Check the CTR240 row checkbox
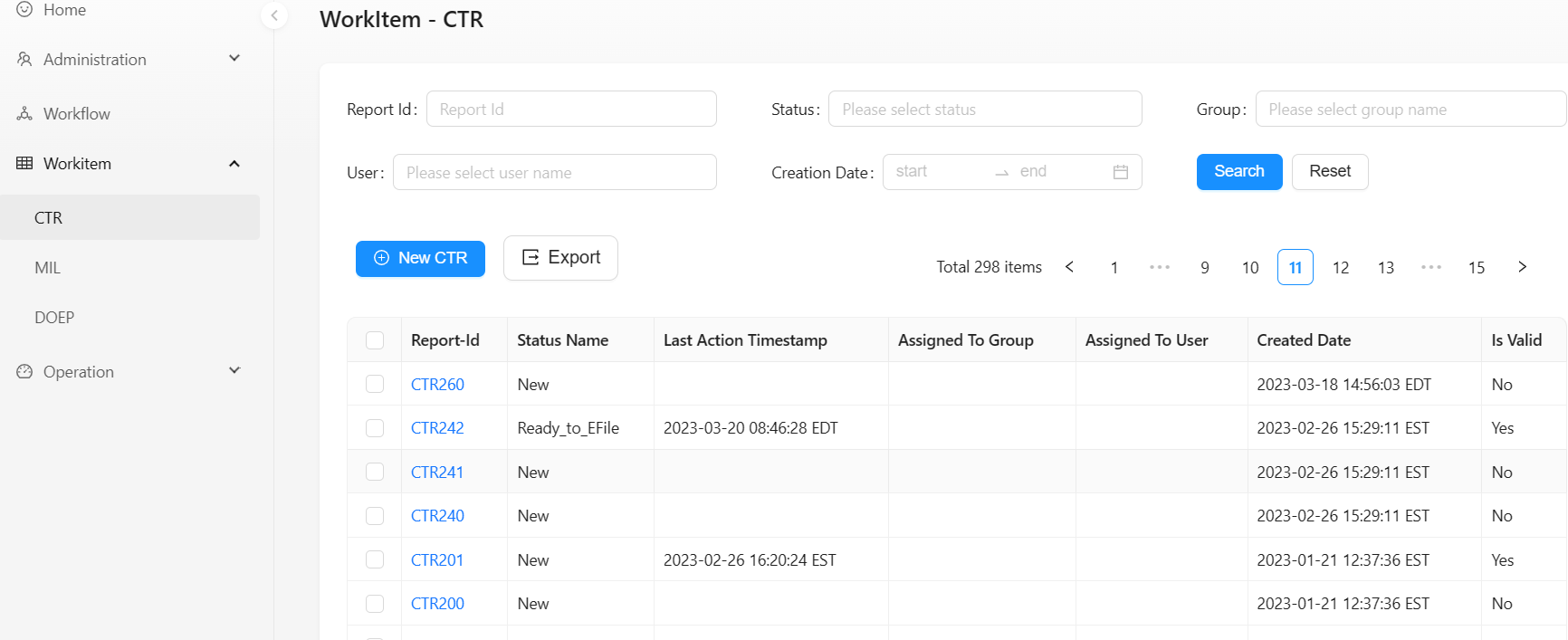Viewport: 1568px width, 640px height. (375, 516)
